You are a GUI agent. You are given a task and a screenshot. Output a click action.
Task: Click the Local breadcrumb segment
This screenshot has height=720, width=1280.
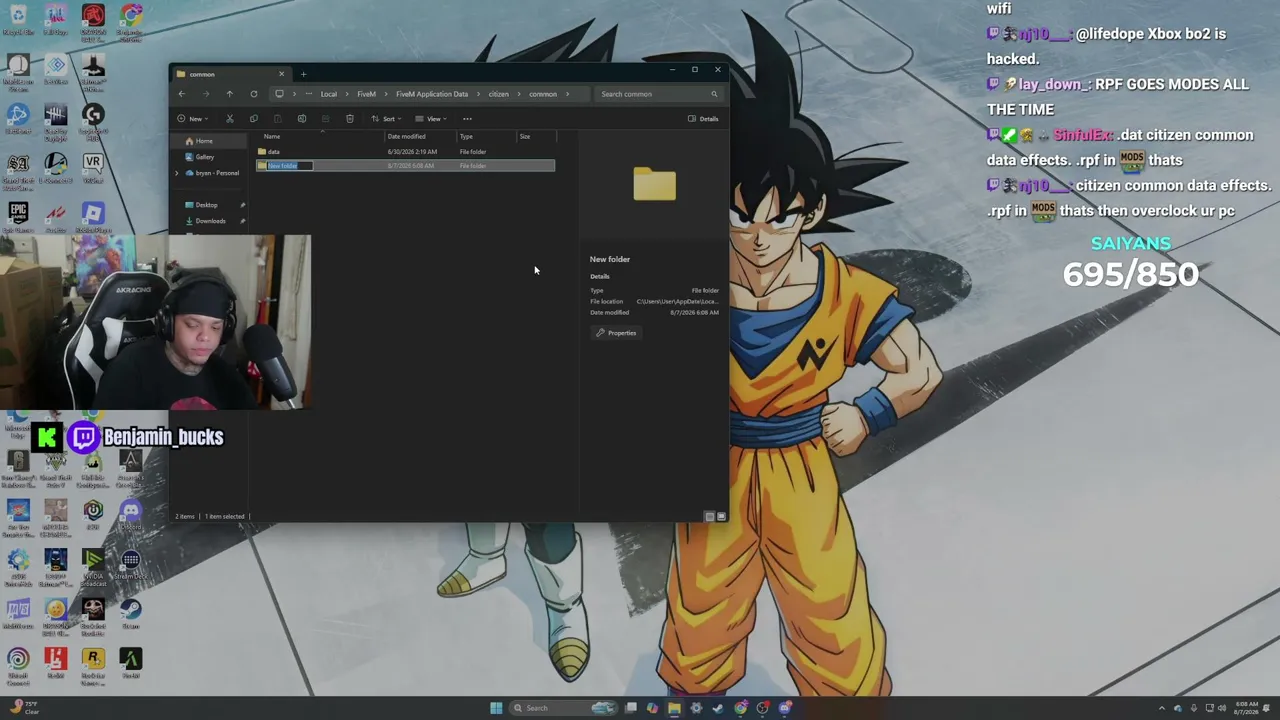(329, 94)
